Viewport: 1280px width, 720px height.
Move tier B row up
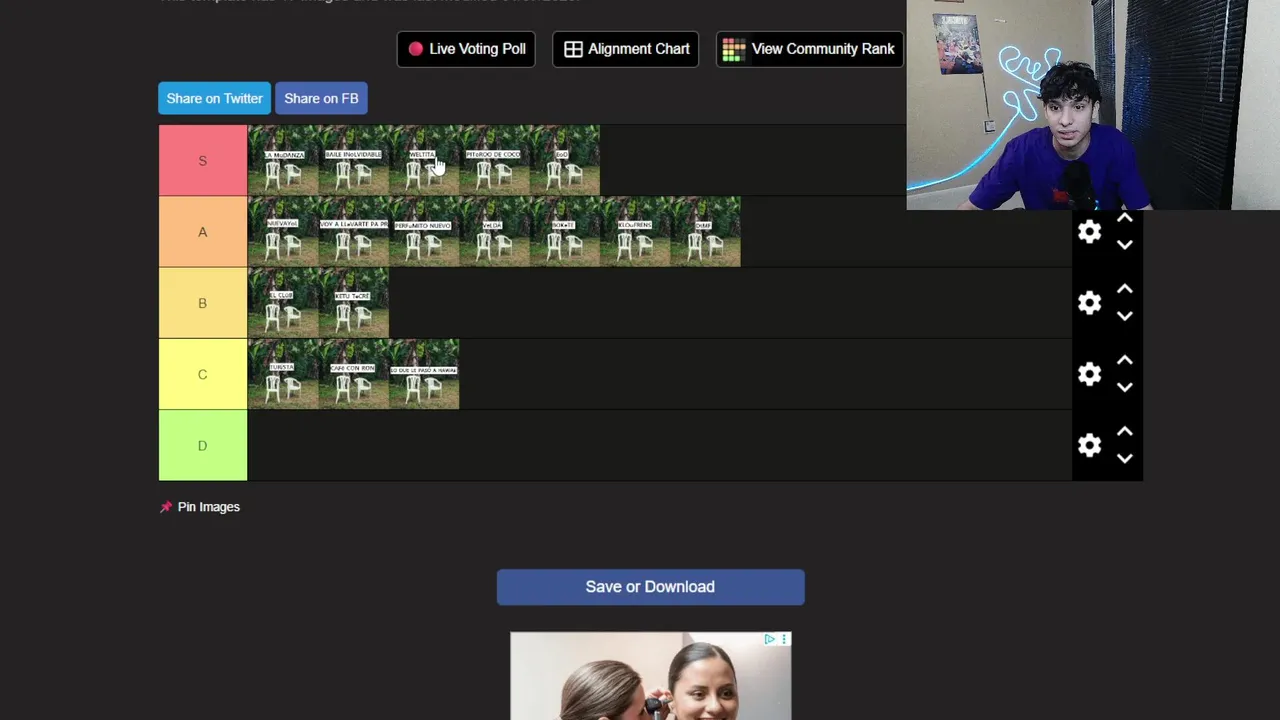point(1124,289)
